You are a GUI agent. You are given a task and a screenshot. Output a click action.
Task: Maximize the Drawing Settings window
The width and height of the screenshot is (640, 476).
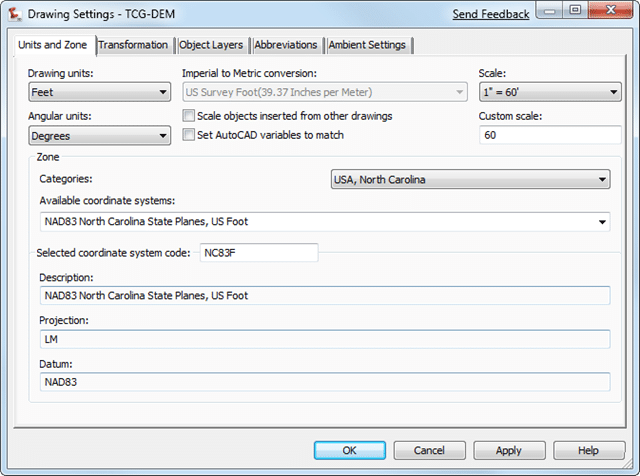(575, 11)
